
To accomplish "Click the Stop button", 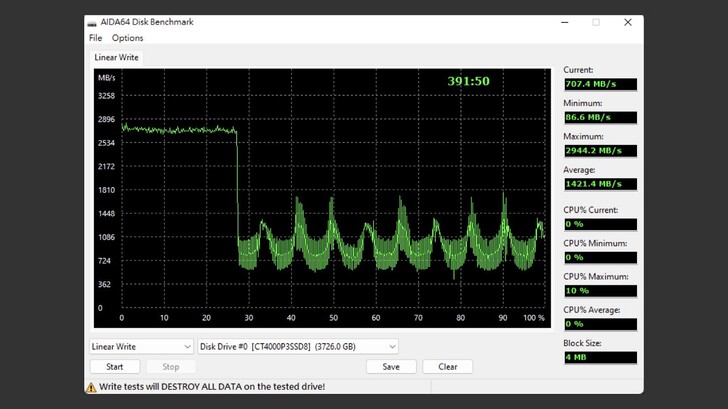I will [x=171, y=367].
